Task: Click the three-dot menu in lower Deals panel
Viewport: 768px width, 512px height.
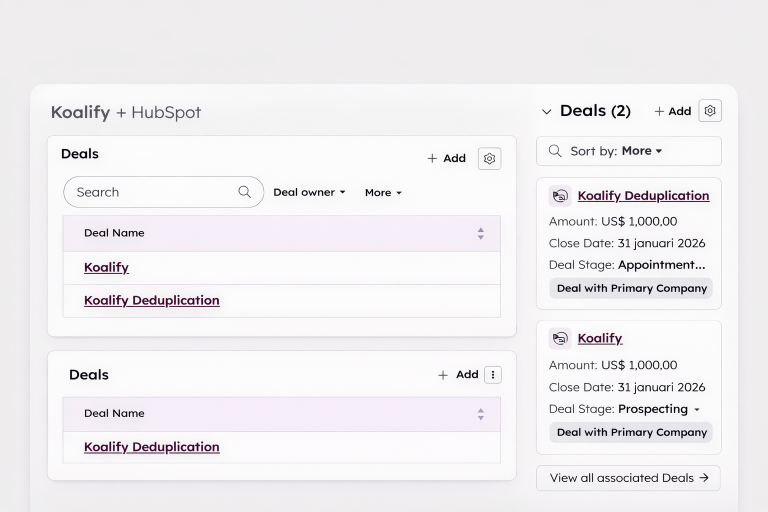Action: coord(493,375)
